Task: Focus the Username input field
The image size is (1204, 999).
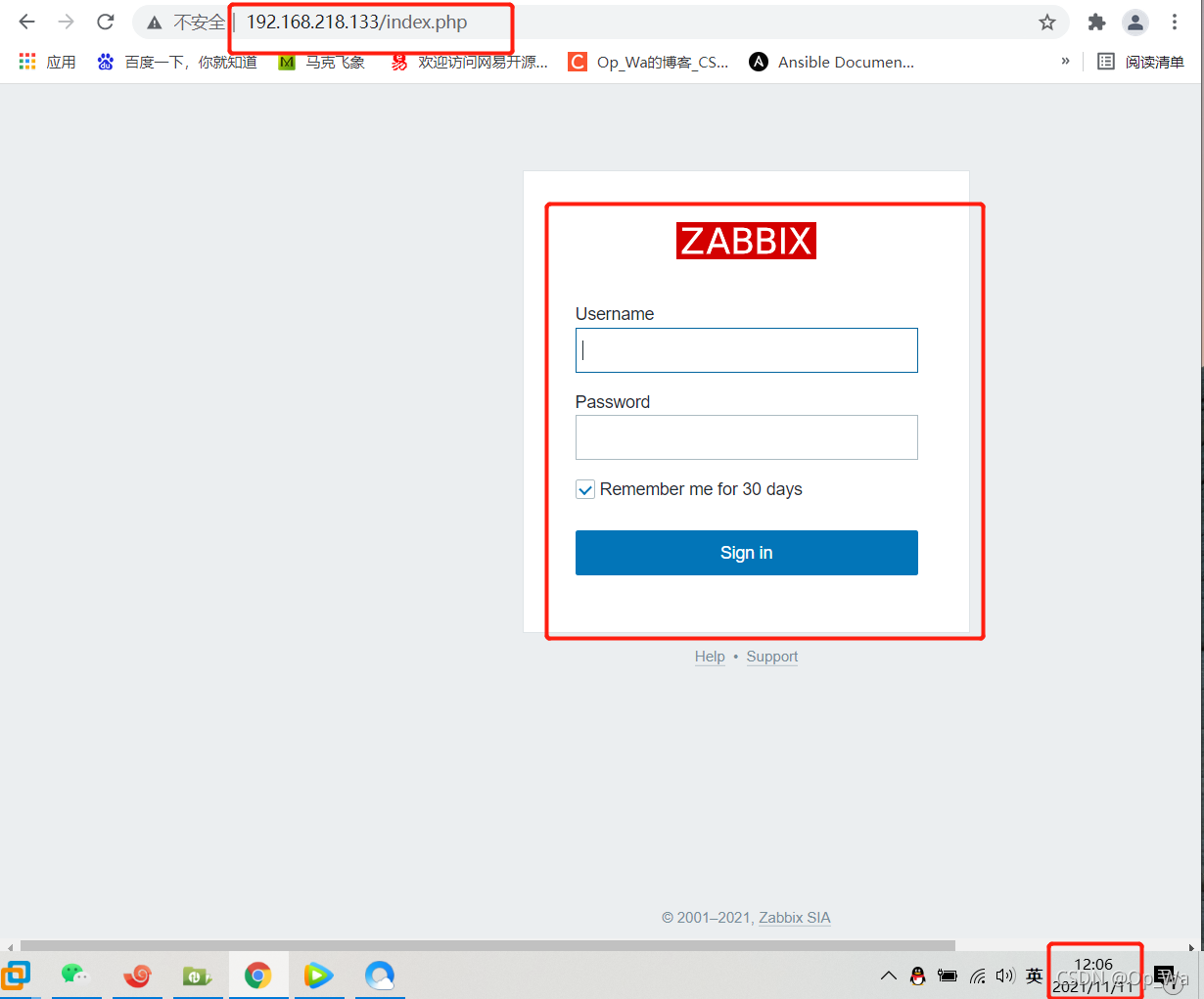Action: coord(746,350)
